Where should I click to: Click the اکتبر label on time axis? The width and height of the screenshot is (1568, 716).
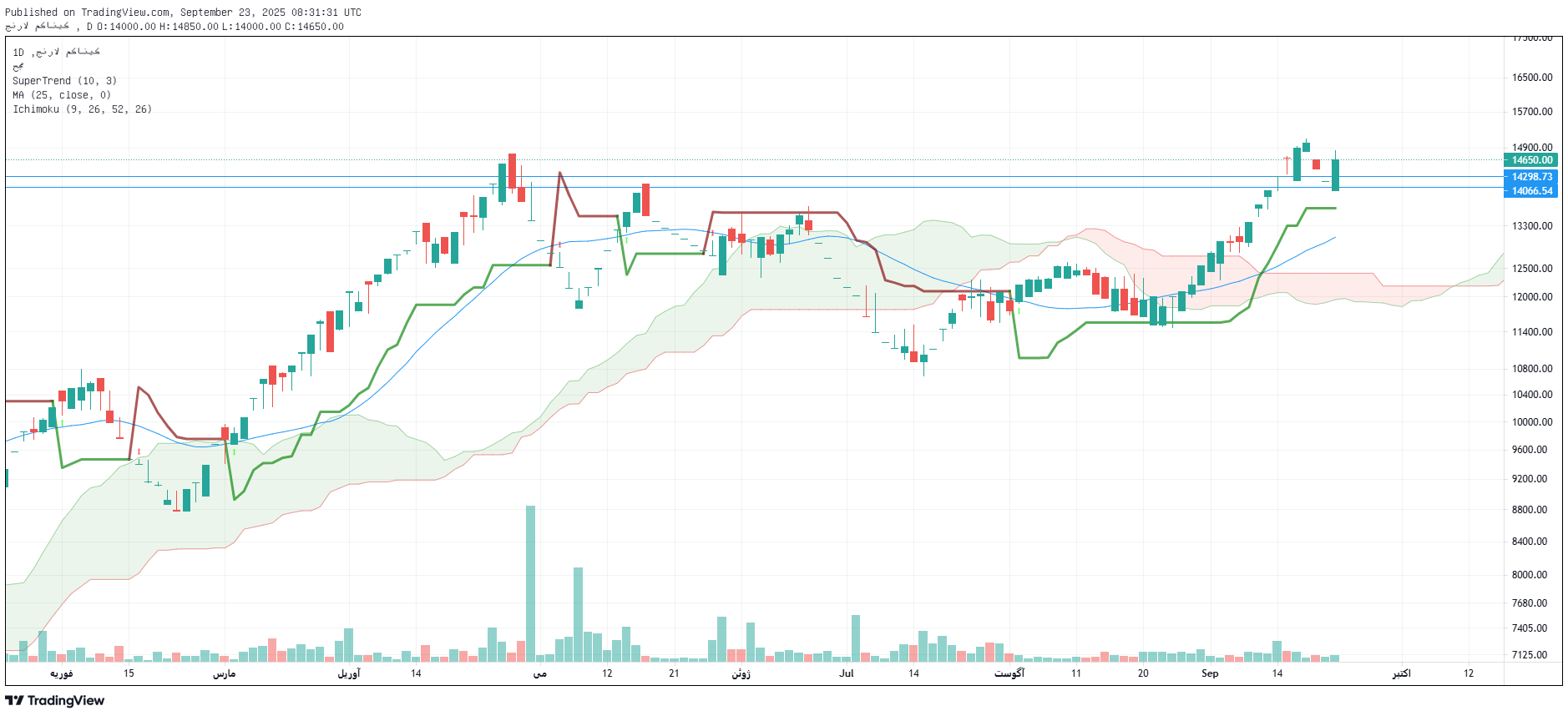pyautogui.click(x=1401, y=673)
